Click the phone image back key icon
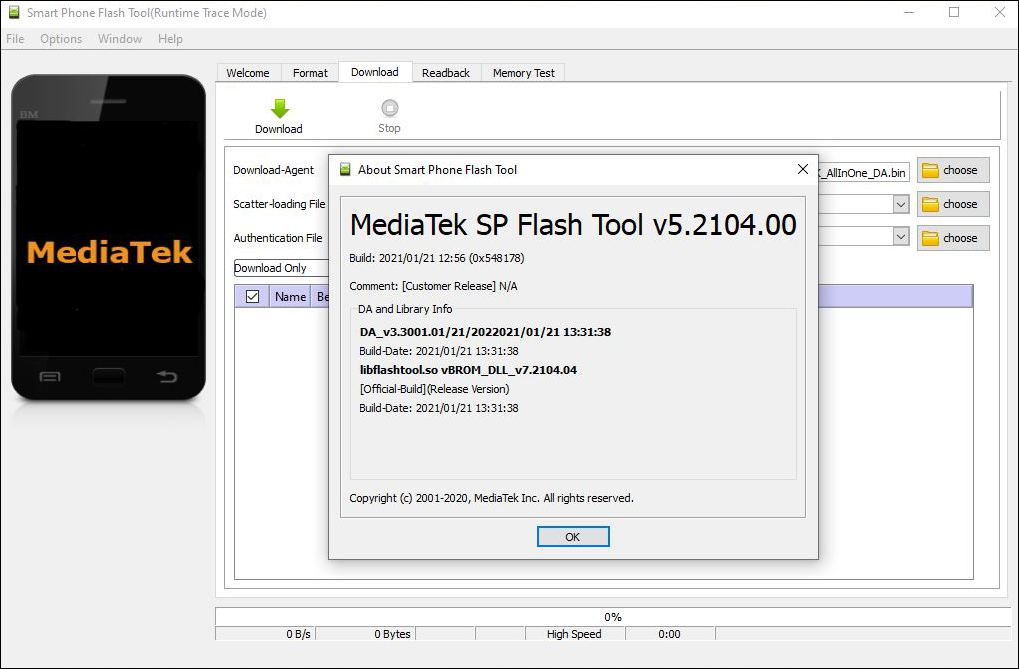The image size is (1019, 669). tap(167, 376)
